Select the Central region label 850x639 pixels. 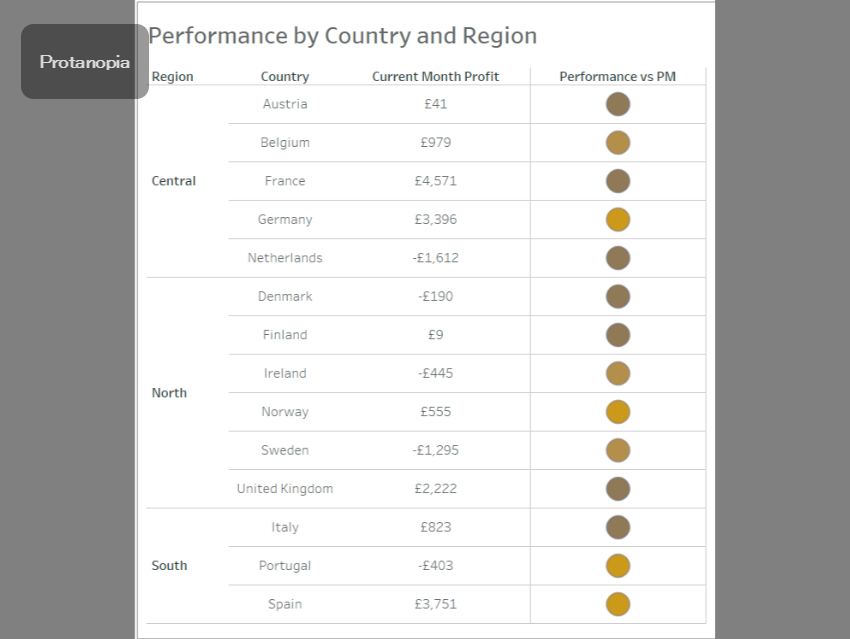point(174,181)
